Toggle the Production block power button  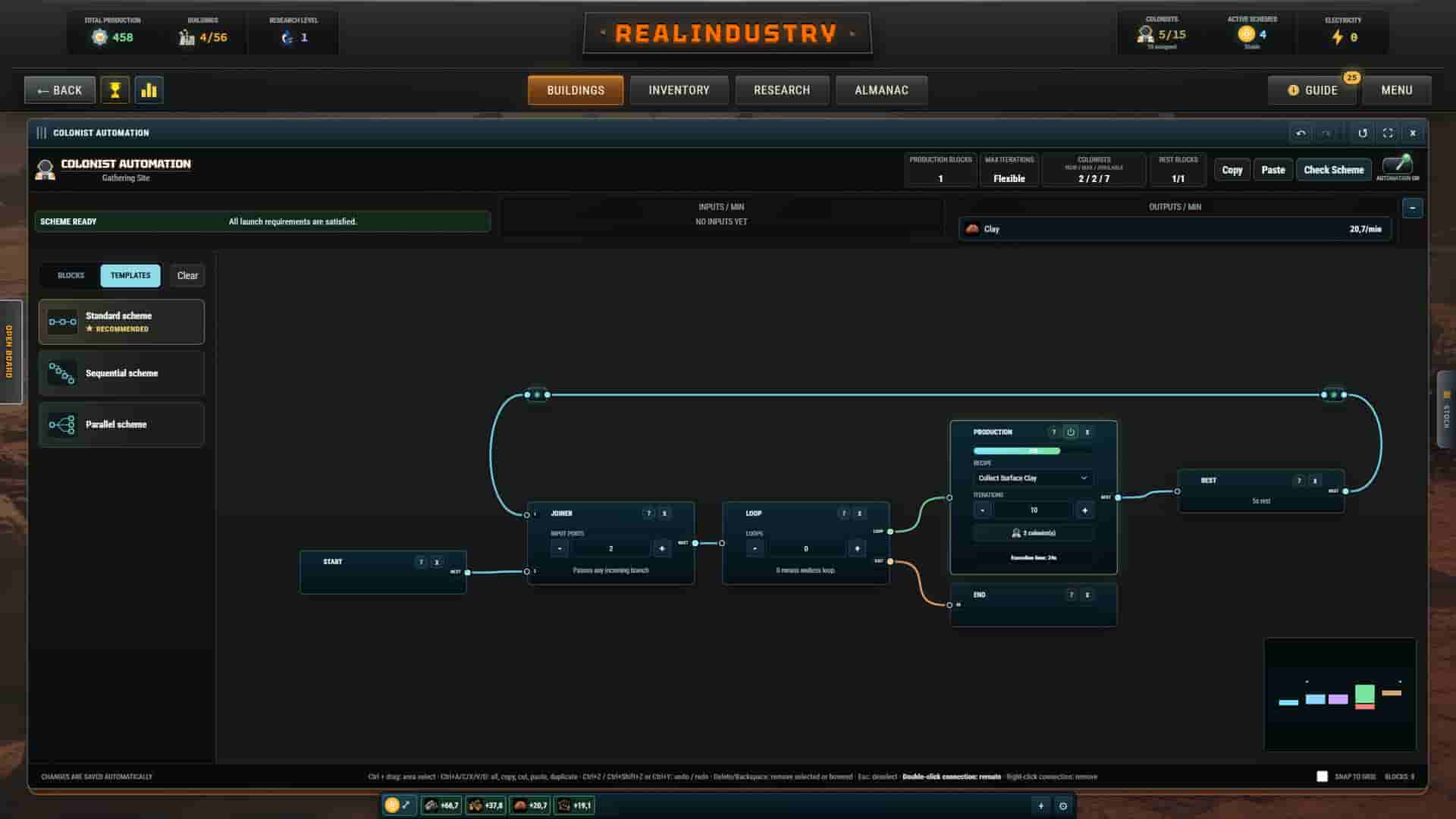[x=1071, y=432]
